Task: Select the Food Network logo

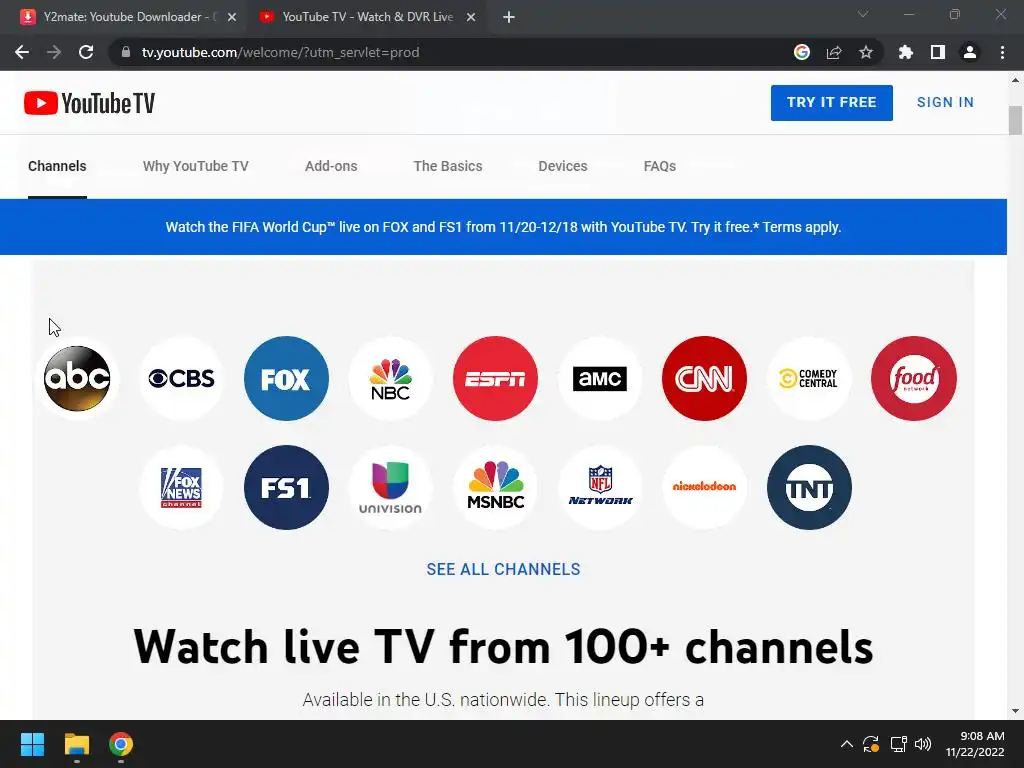Action: pos(914,379)
